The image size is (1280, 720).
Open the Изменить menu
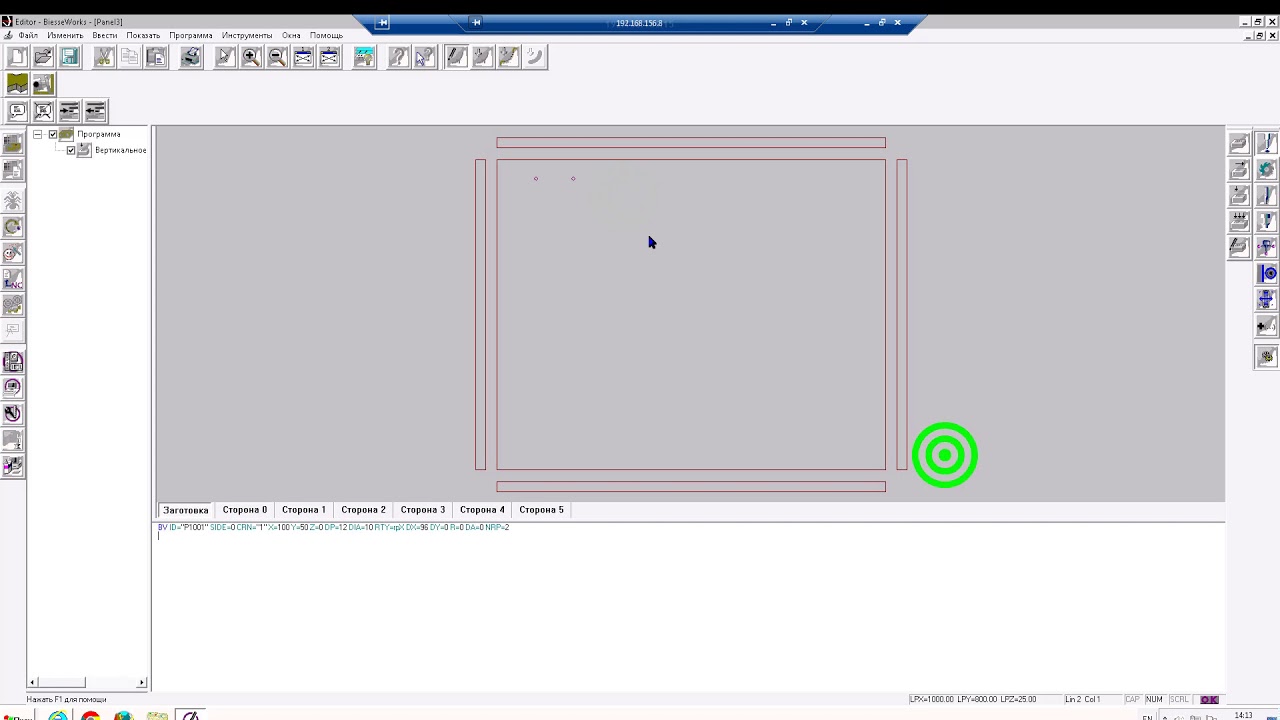pyautogui.click(x=65, y=35)
